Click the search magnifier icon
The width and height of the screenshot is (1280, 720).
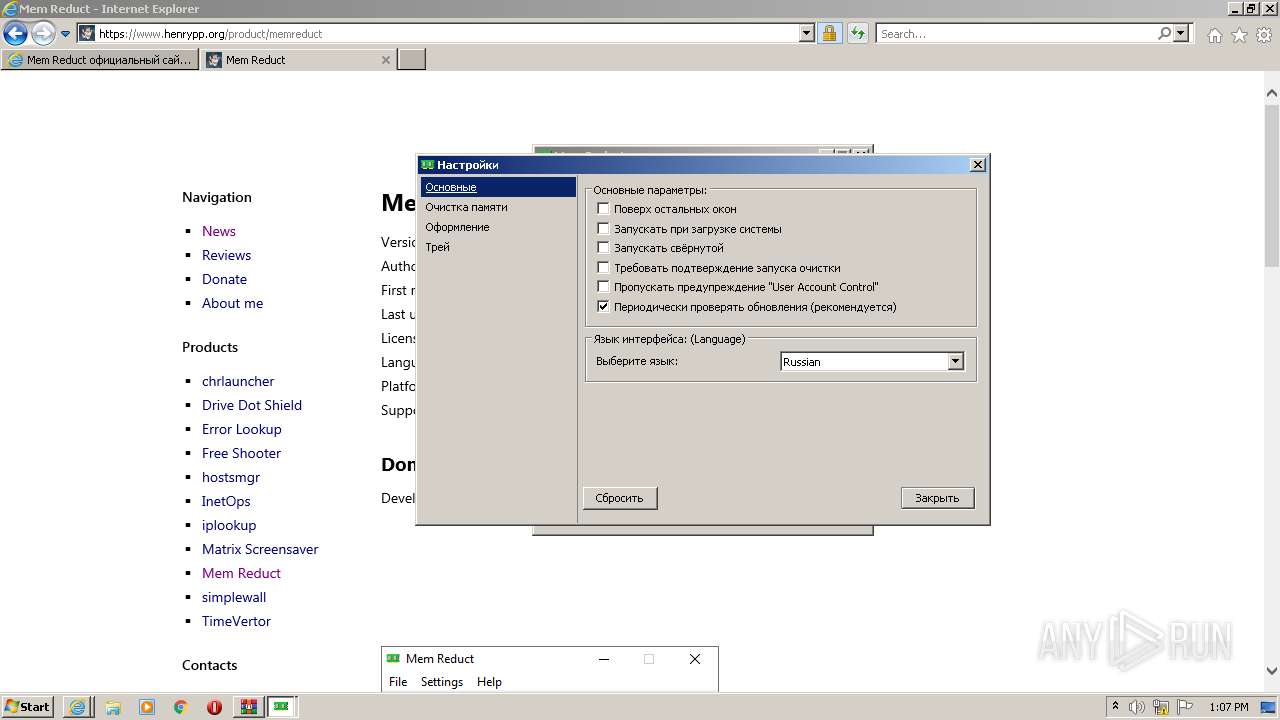click(x=1164, y=33)
